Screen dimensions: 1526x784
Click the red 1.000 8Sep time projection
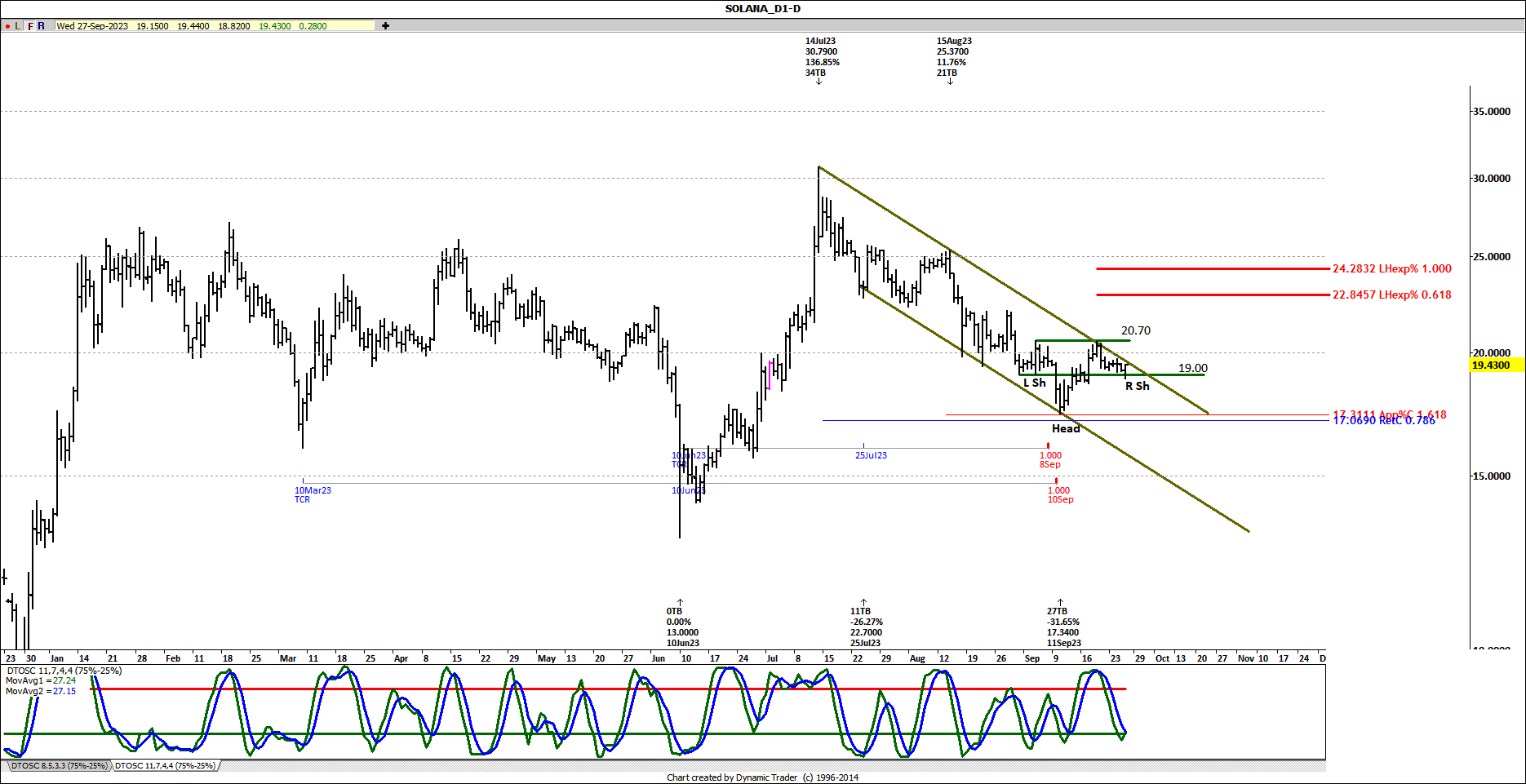click(x=1050, y=459)
